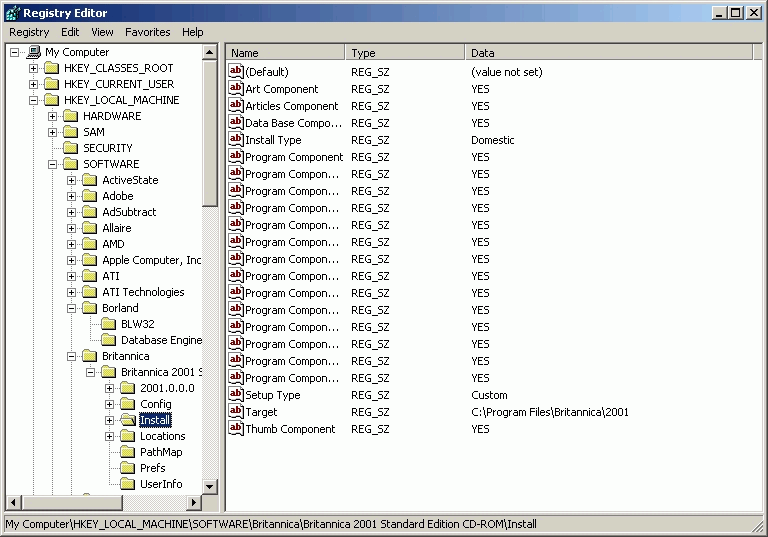Screen dimensions: 768x537
Task: Open the Help menu
Action: (192, 32)
